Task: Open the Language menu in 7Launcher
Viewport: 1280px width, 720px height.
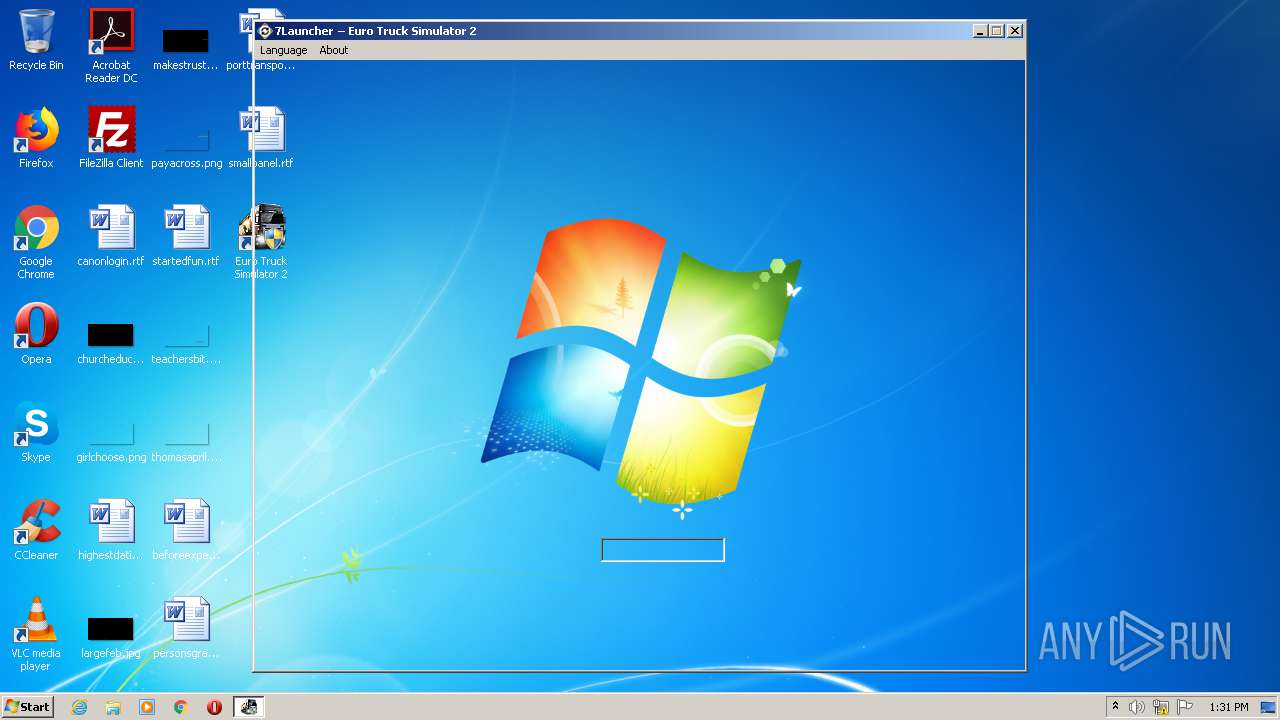Action: tap(283, 50)
